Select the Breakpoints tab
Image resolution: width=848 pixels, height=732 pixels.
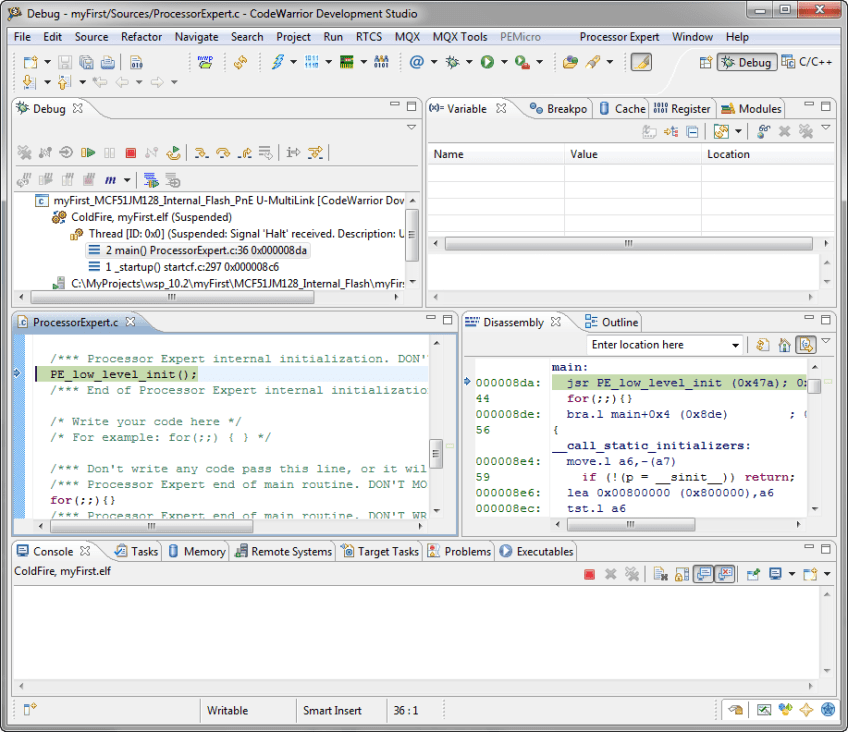coord(566,108)
